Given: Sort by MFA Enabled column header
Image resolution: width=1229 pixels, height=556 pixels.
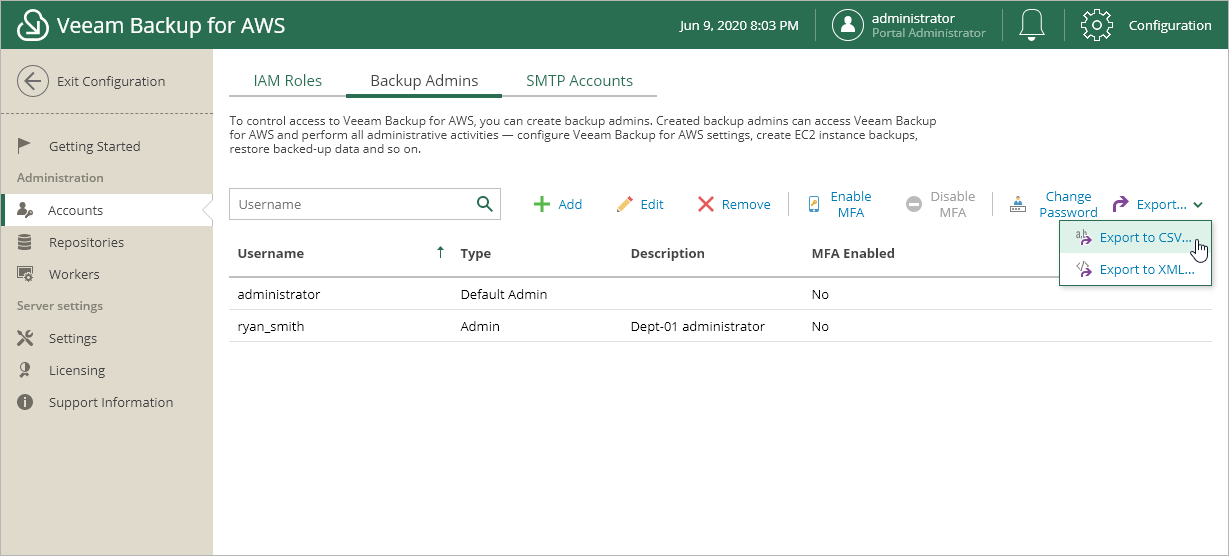Looking at the screenshot, I should tap(853, 253).
